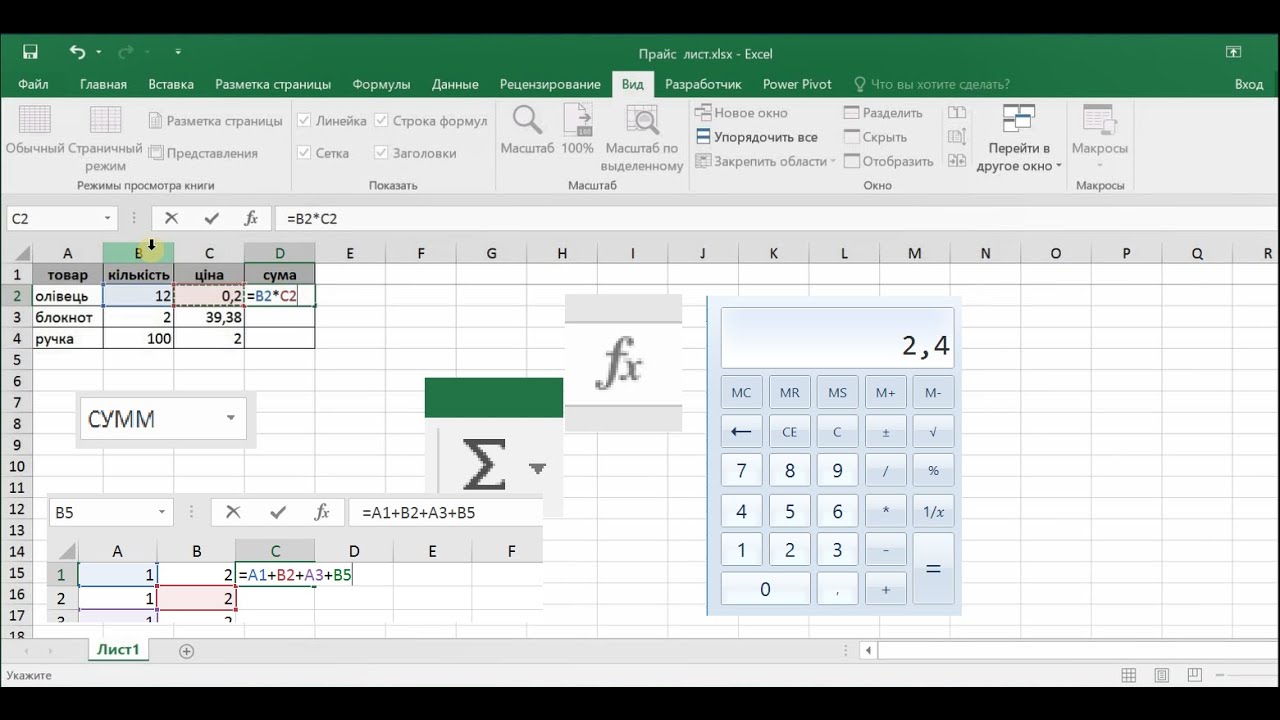Click Масштаб по выделенному
This screenshot has height=720, width=1280.
pos(643,138)
